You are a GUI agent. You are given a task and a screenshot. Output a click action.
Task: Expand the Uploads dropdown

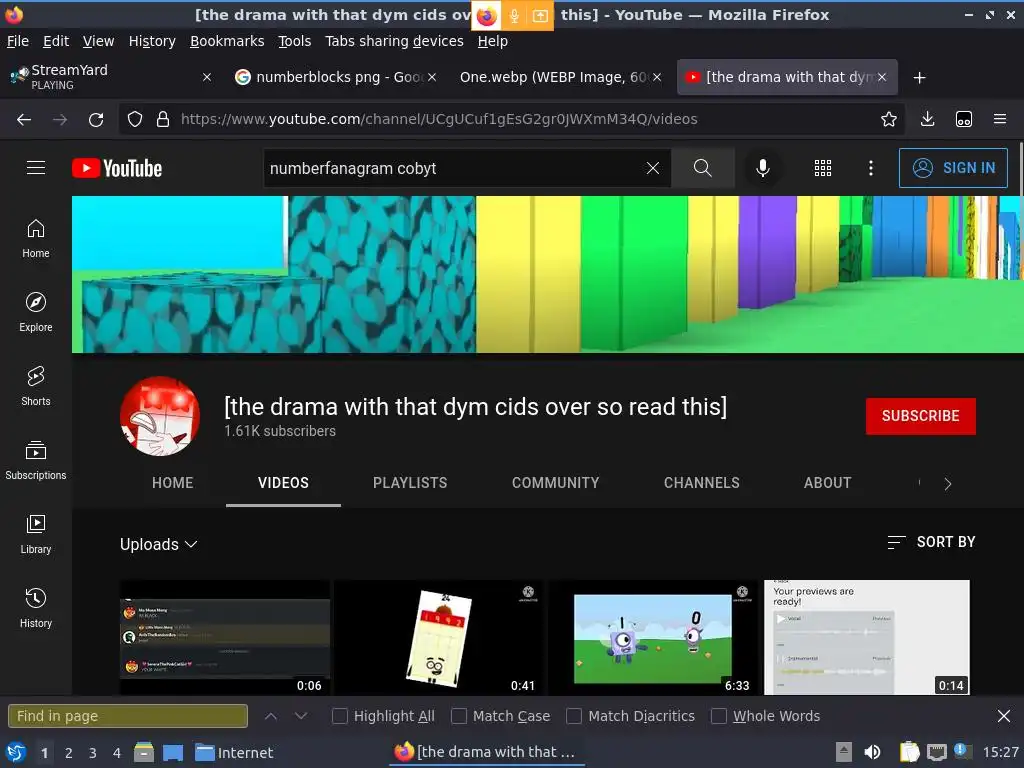[x=159, y=544]
